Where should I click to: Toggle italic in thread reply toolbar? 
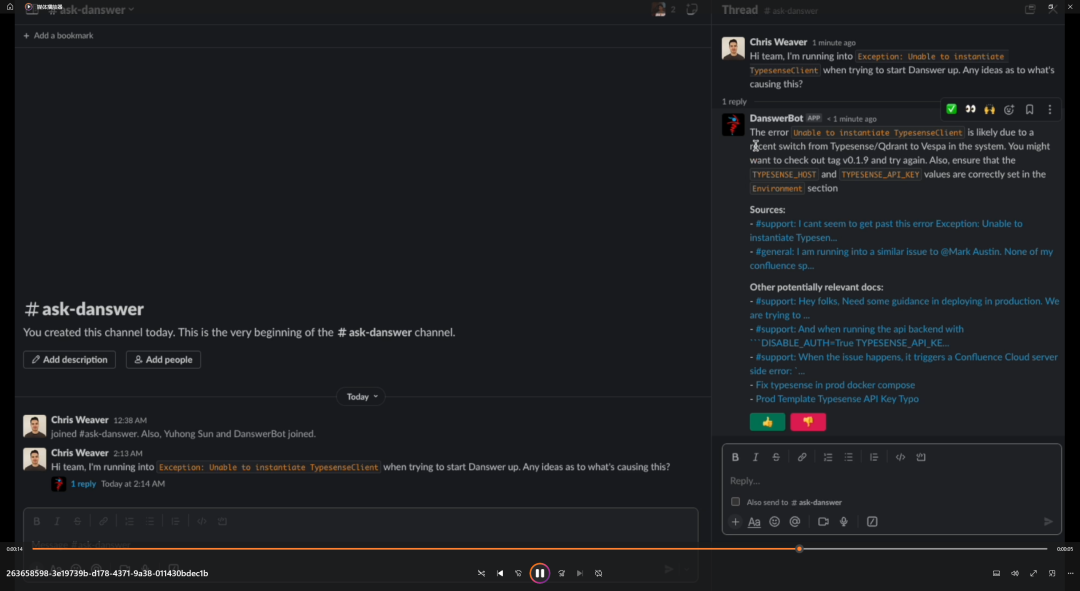click(x=756, y=457)
